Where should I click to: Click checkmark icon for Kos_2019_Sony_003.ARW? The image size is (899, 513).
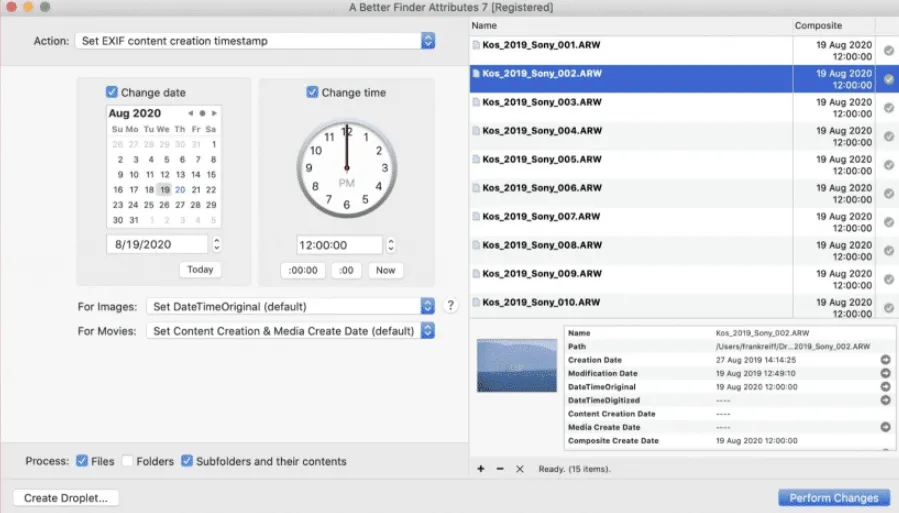(889, 108)
